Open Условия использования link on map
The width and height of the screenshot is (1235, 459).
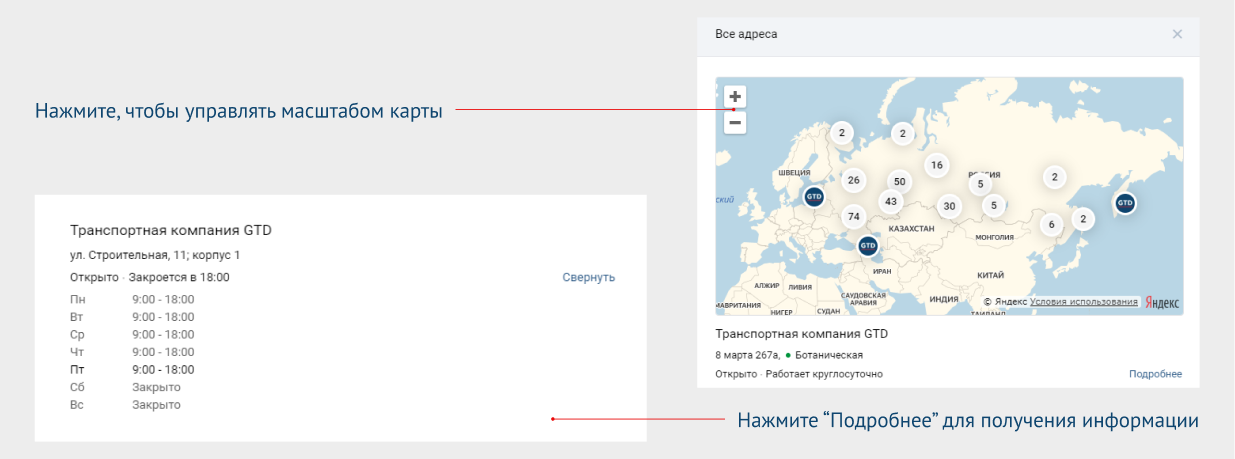click(x=1083, y=302)
